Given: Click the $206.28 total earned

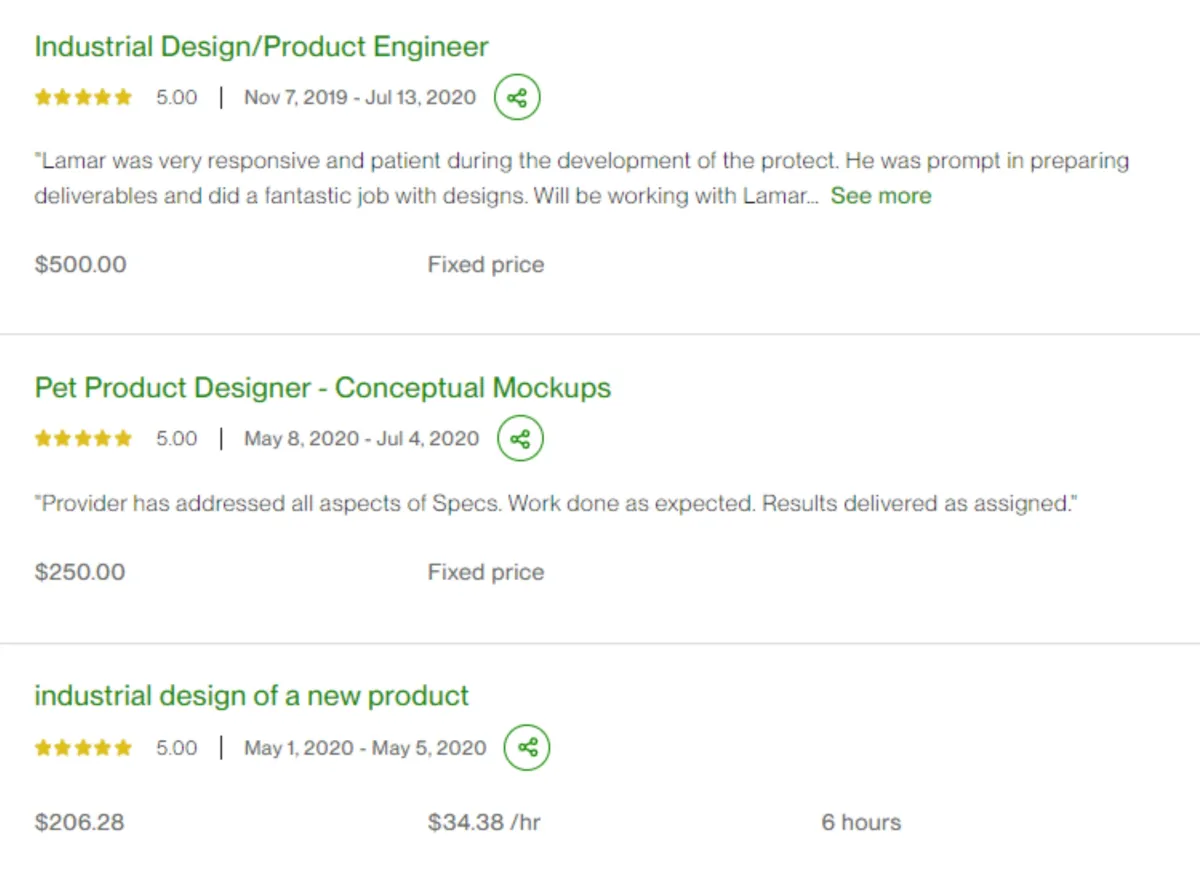Looking at the screenshot, I should point(79,822).
